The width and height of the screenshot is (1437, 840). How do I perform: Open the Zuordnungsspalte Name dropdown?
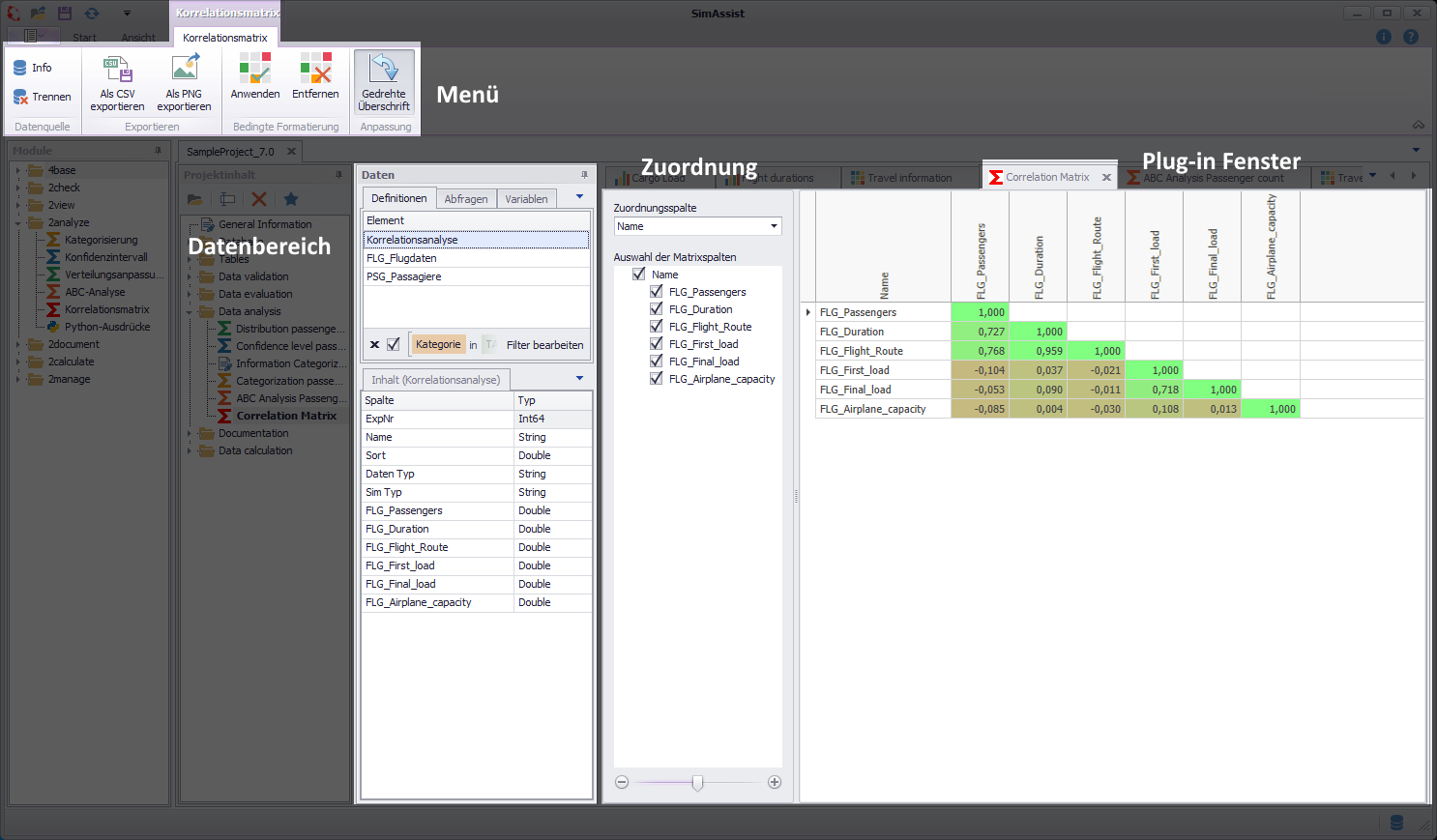[774, 225]
